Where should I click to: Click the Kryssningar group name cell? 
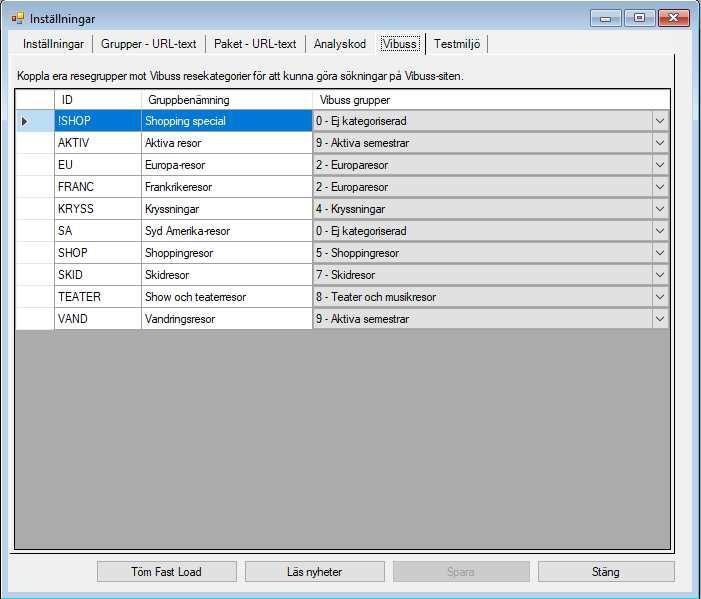[227, 208]
